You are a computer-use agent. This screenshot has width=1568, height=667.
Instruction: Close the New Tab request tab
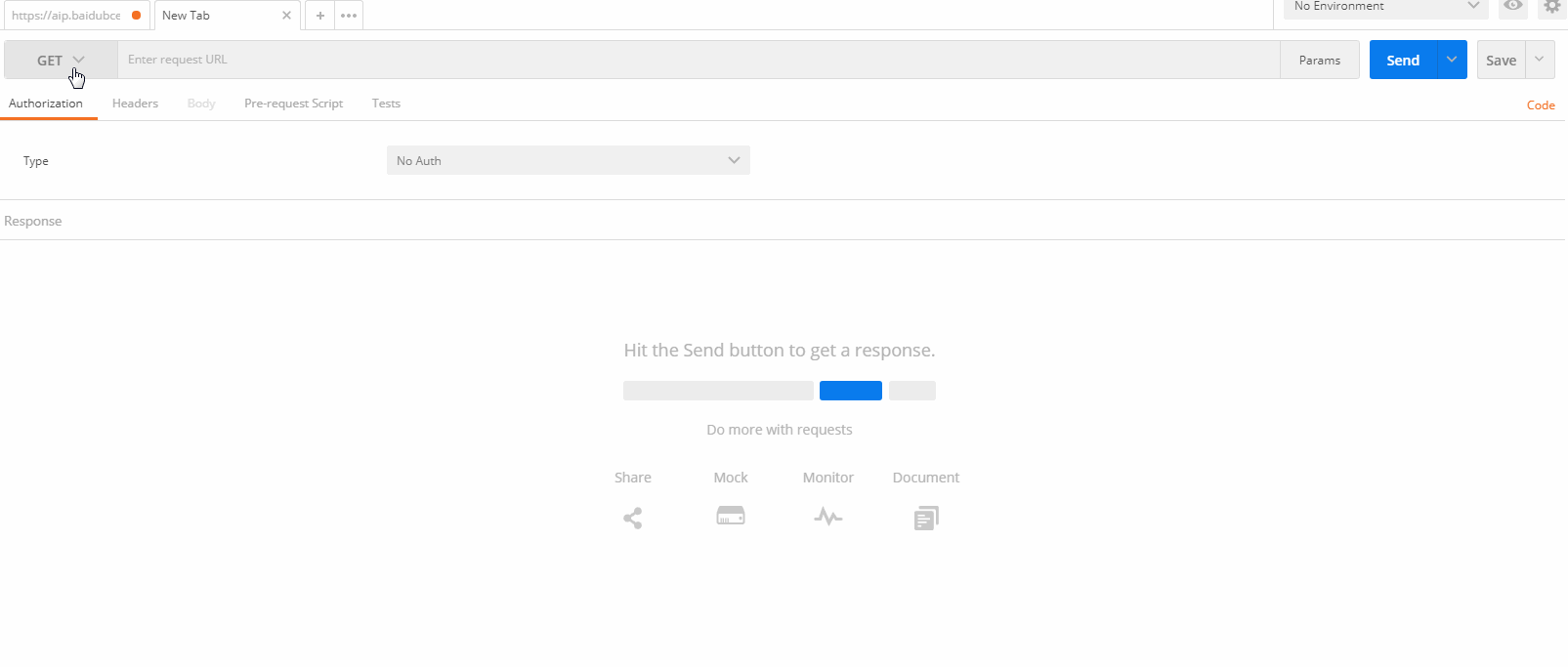click(x=286, y=16)
